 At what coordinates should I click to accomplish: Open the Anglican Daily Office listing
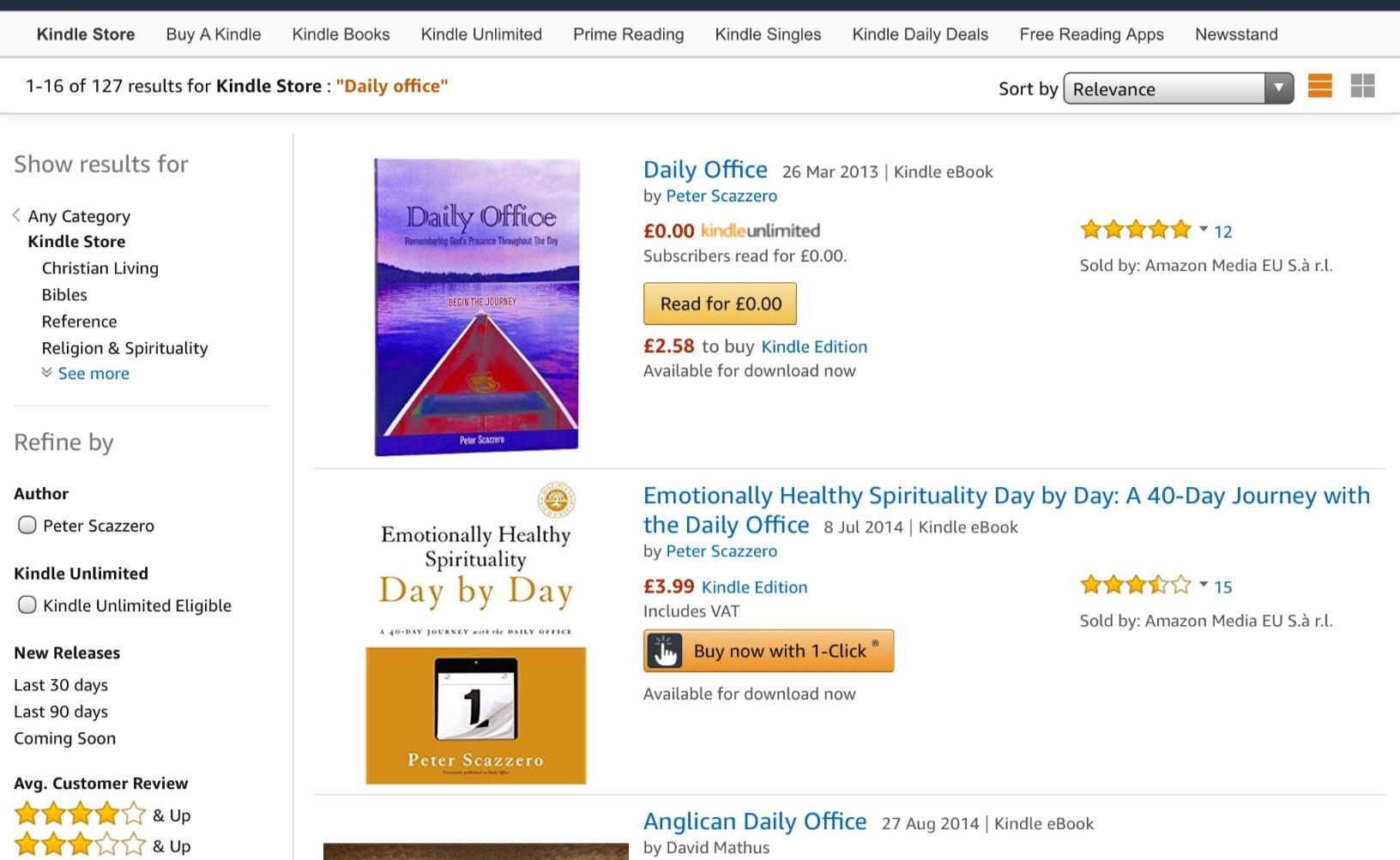tap(755, 821)
